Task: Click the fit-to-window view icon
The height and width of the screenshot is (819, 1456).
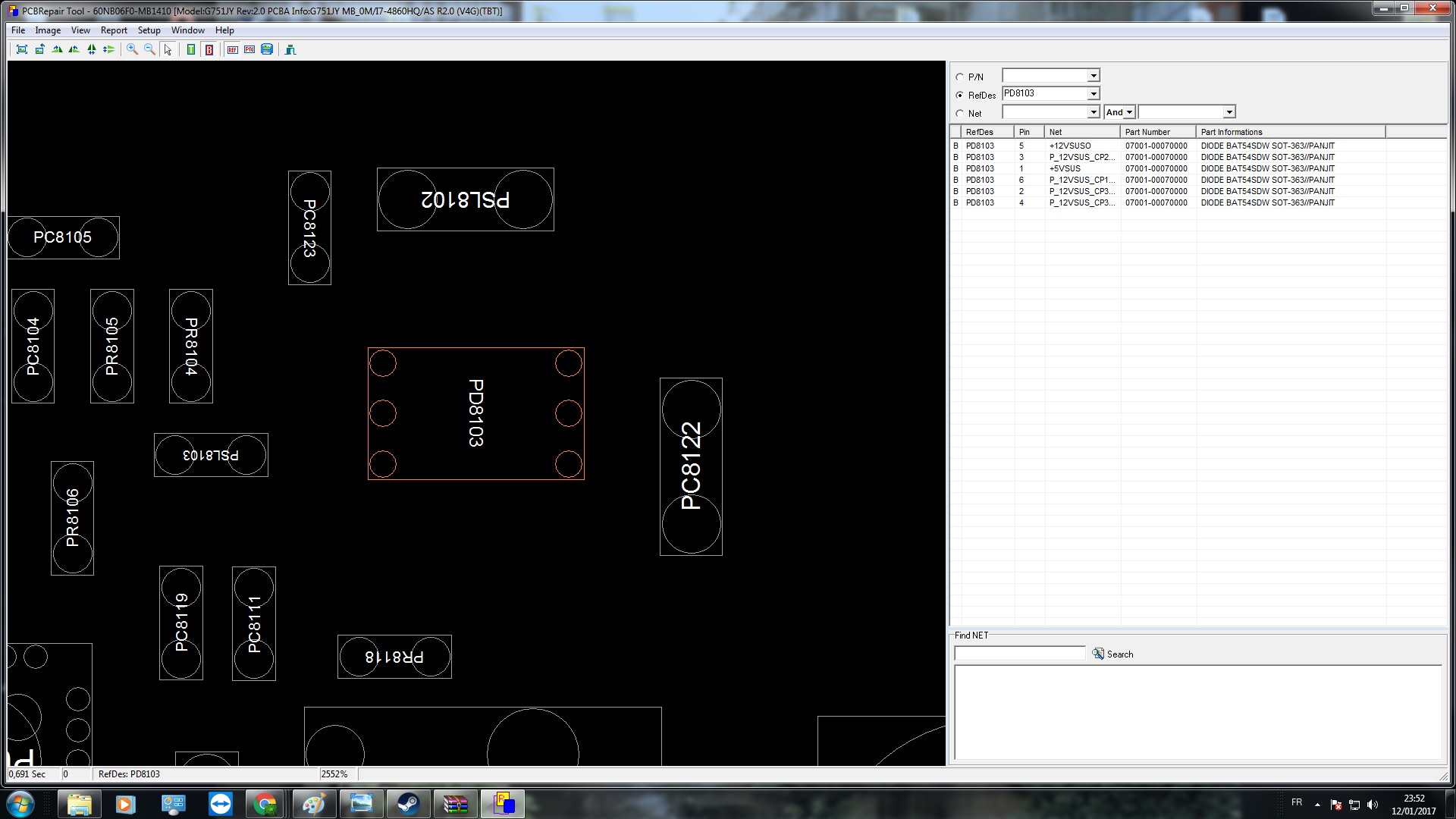Action: (x=22, y=49)
